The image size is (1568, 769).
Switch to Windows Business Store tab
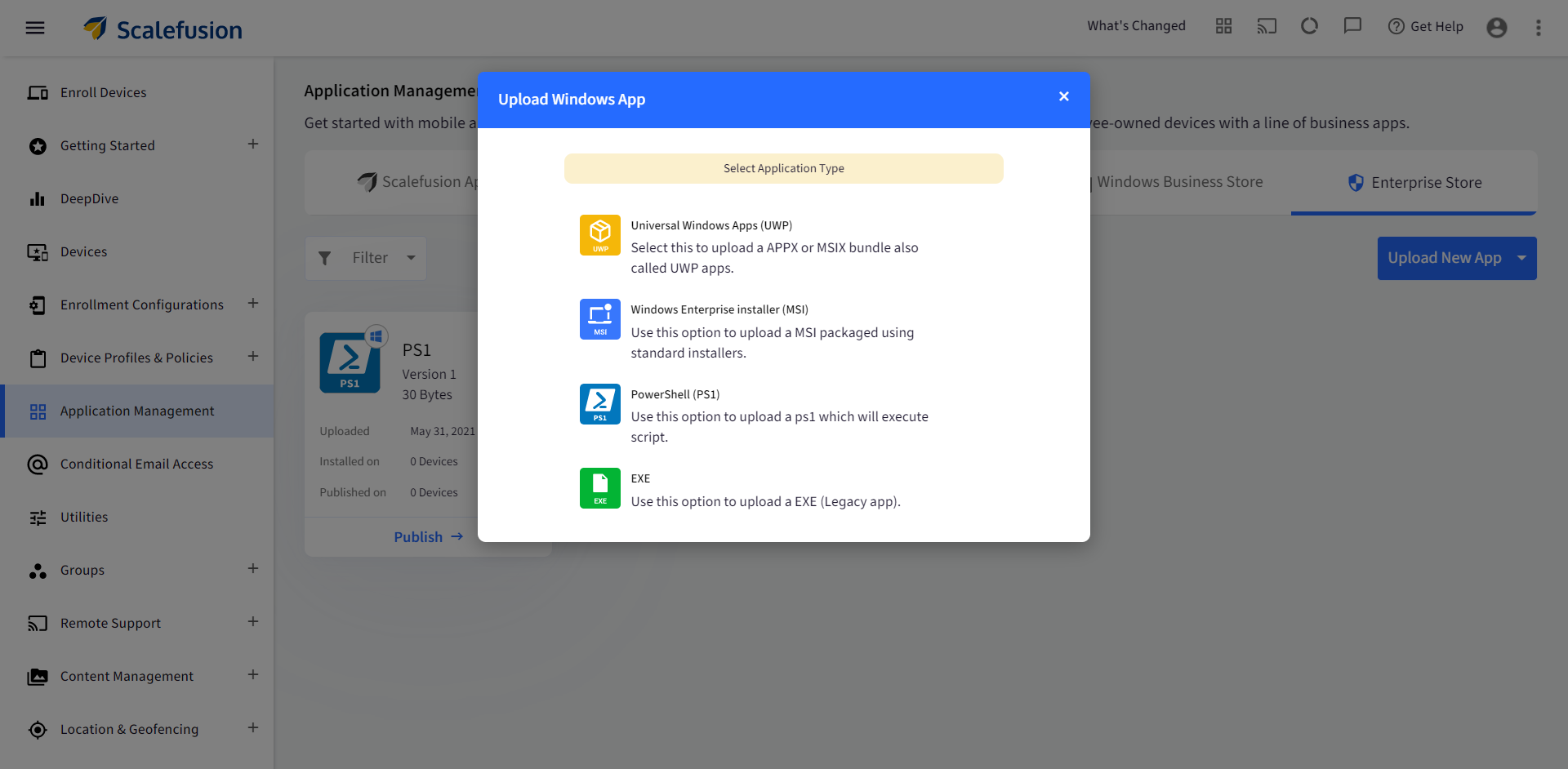1179,182
